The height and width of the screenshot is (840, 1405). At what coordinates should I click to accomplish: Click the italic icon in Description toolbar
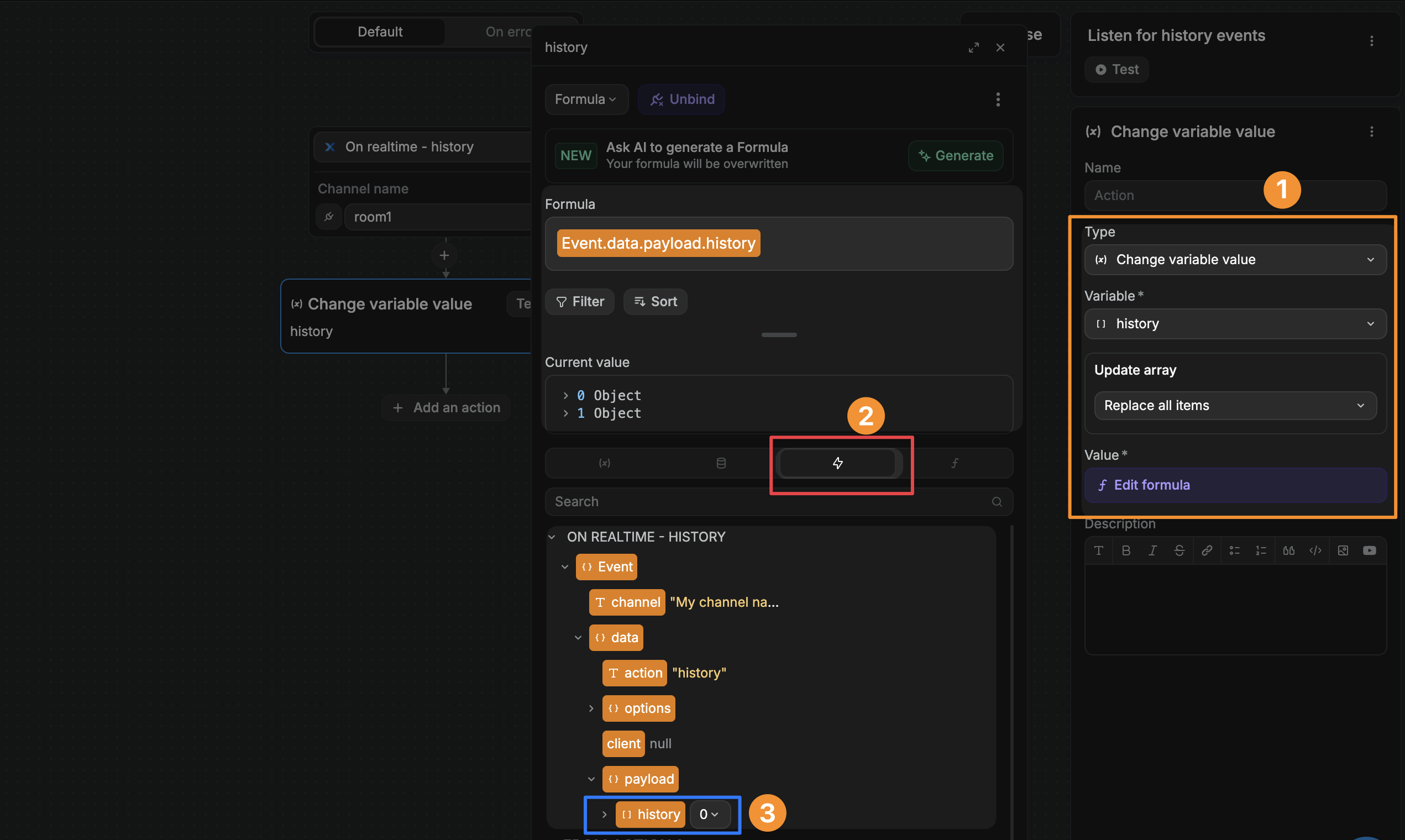(1152, 551)
